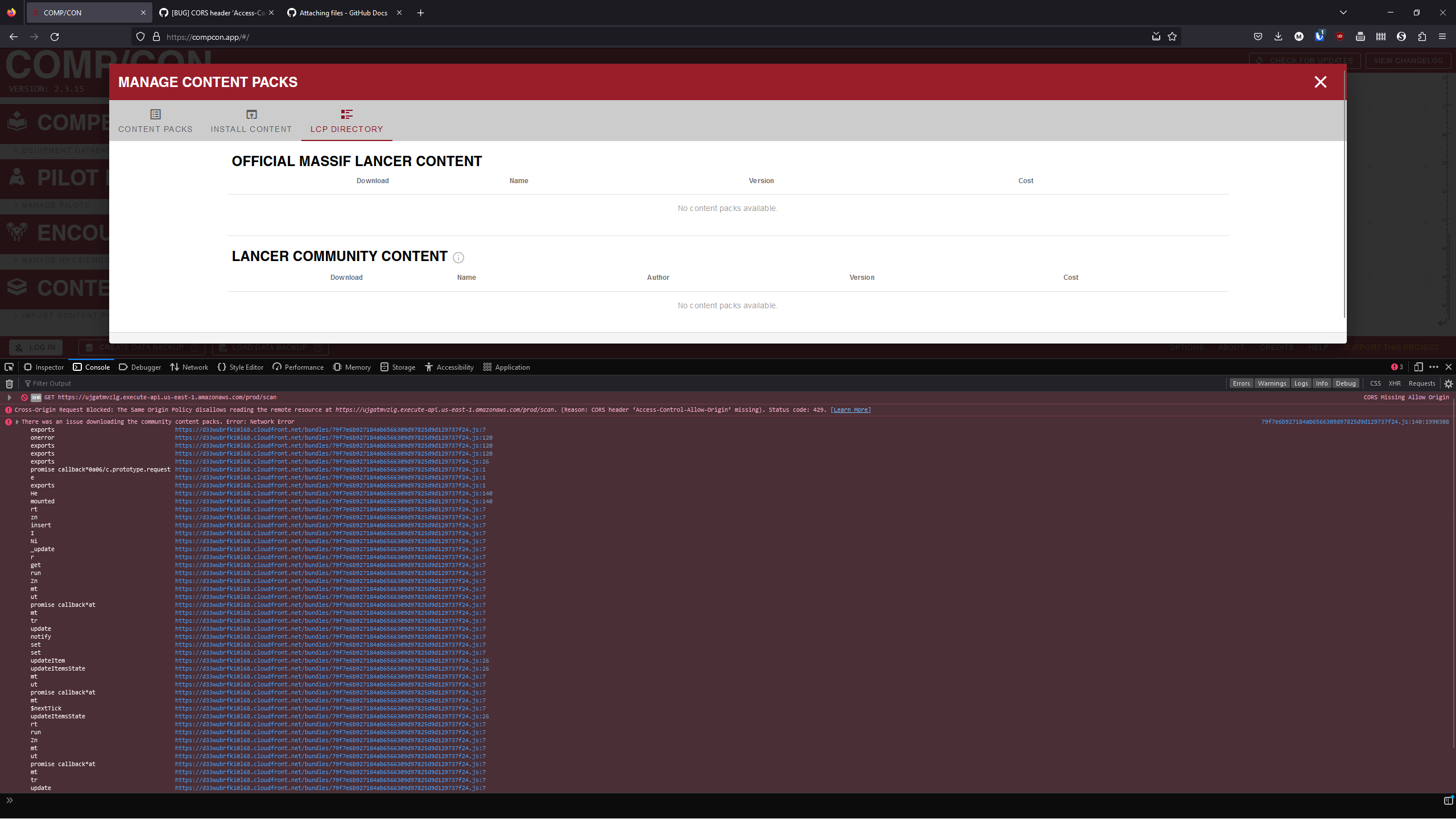
Task: Open the Responsive Design Mode icon
Action: point(1417,367)
